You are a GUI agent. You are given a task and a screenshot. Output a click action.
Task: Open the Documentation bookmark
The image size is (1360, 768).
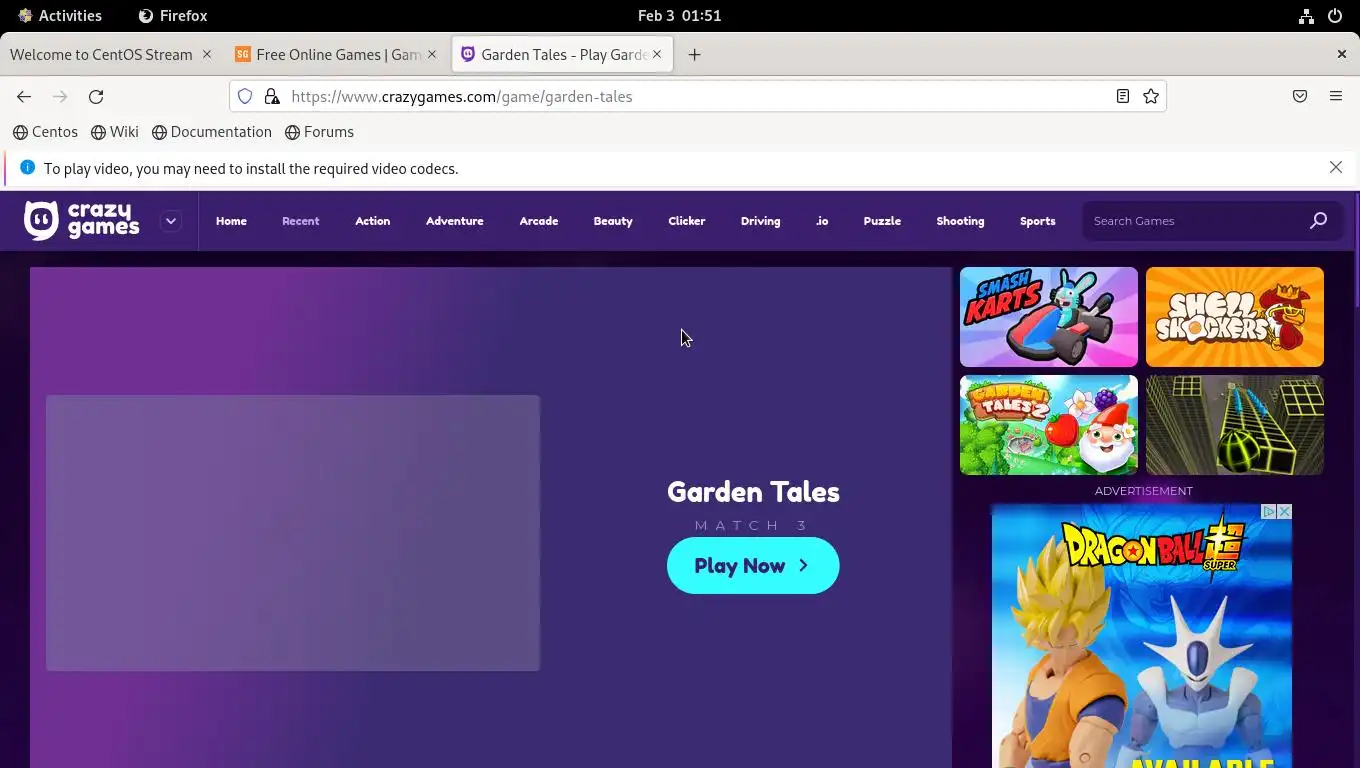click(212, 132)
